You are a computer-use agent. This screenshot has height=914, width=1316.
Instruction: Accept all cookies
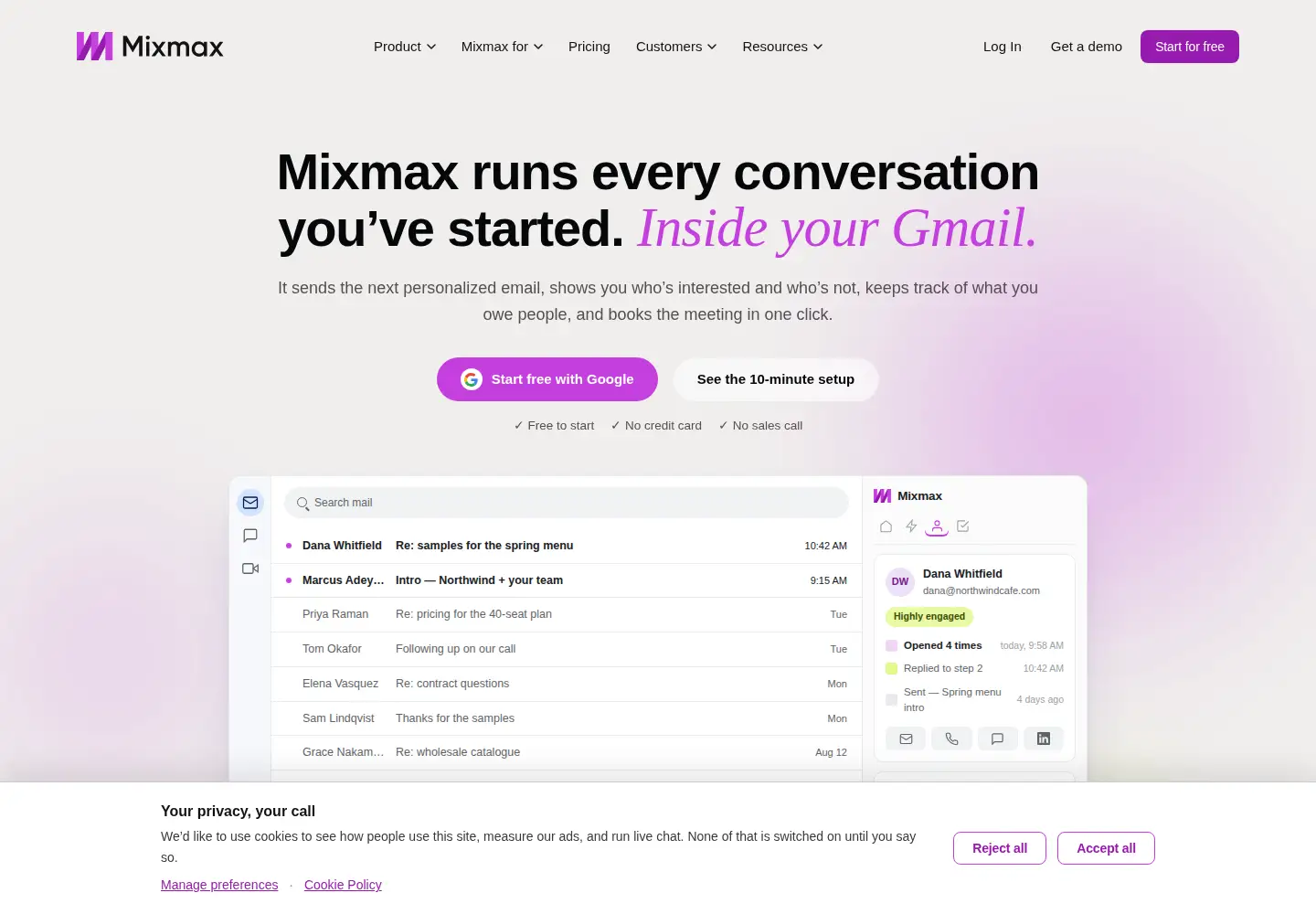1106,848
